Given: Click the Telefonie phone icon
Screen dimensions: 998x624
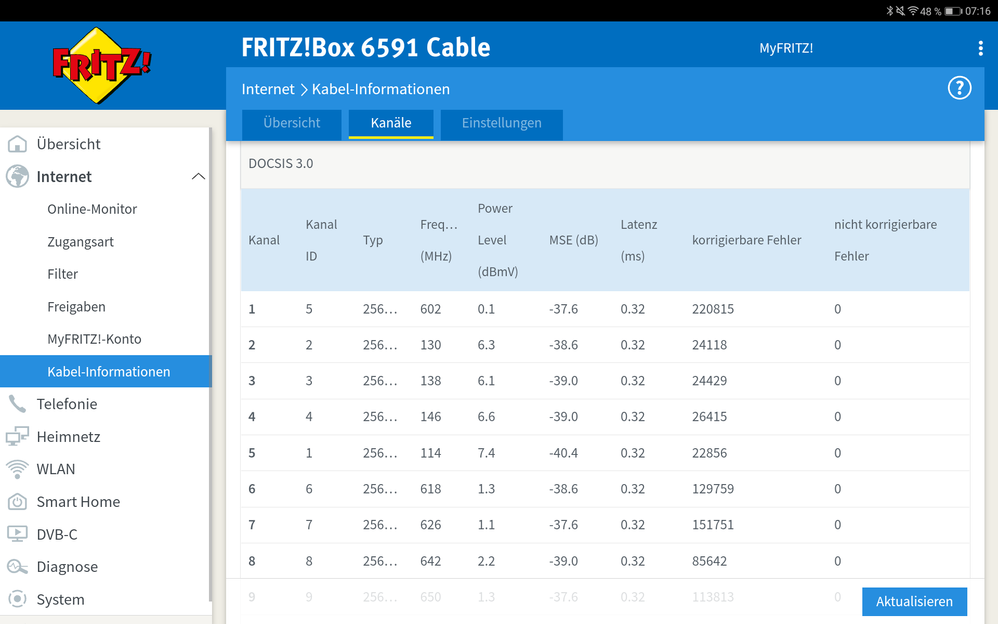Looking at the screenshot, I should 17,404.
